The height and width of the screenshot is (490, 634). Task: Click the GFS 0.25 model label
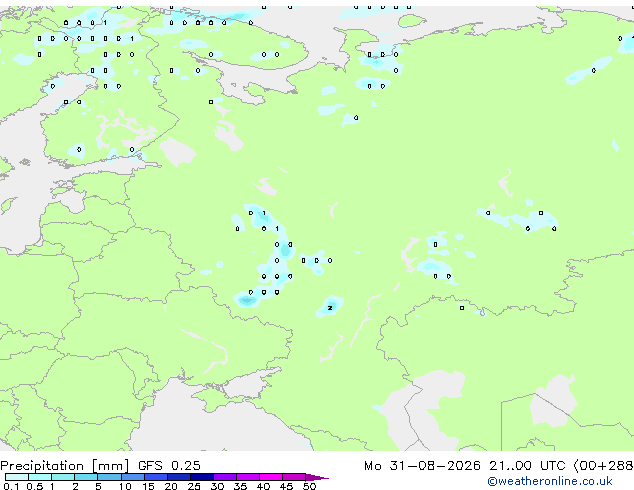pos(169,466)
